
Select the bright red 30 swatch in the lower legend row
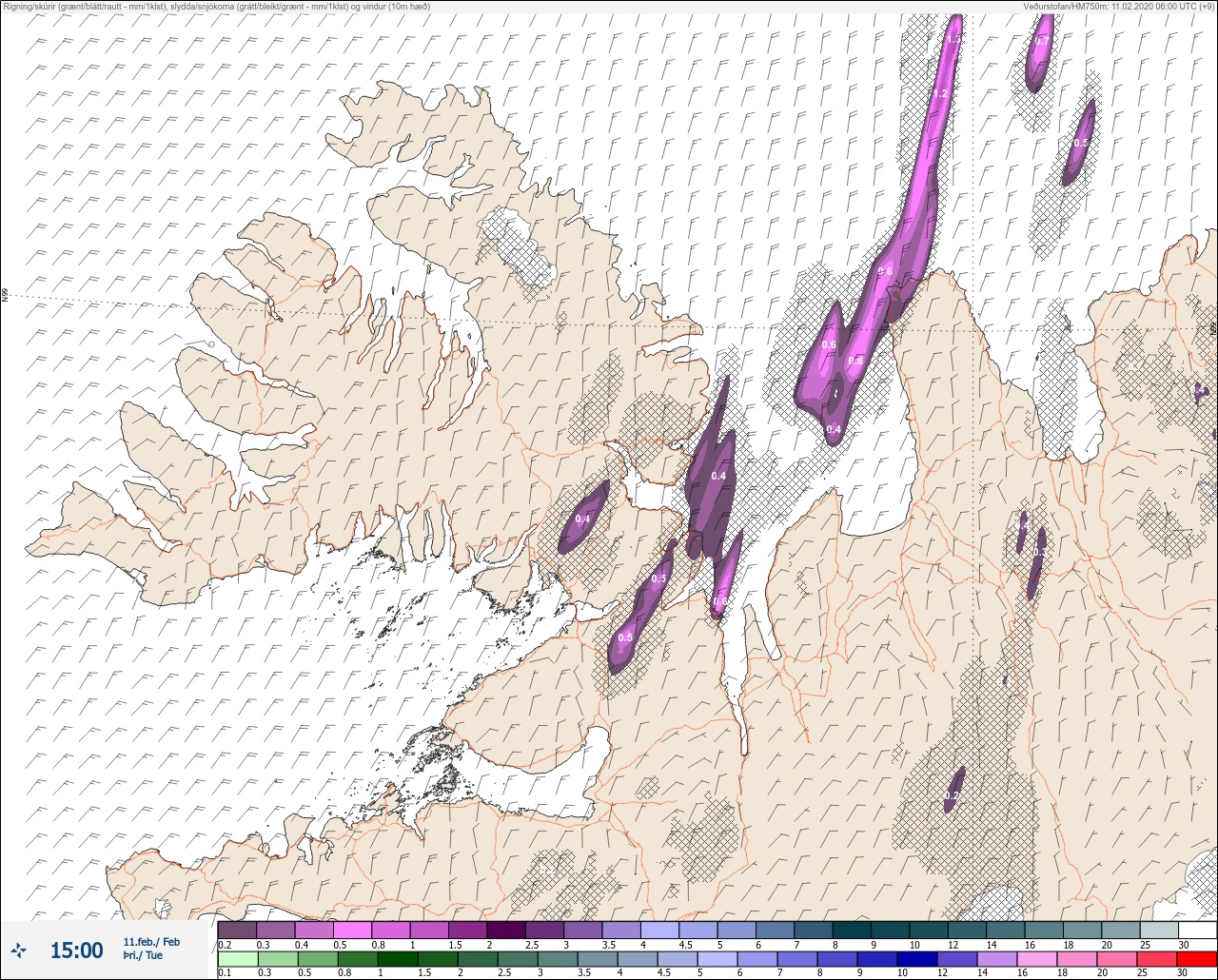(x=1197, y=959)
